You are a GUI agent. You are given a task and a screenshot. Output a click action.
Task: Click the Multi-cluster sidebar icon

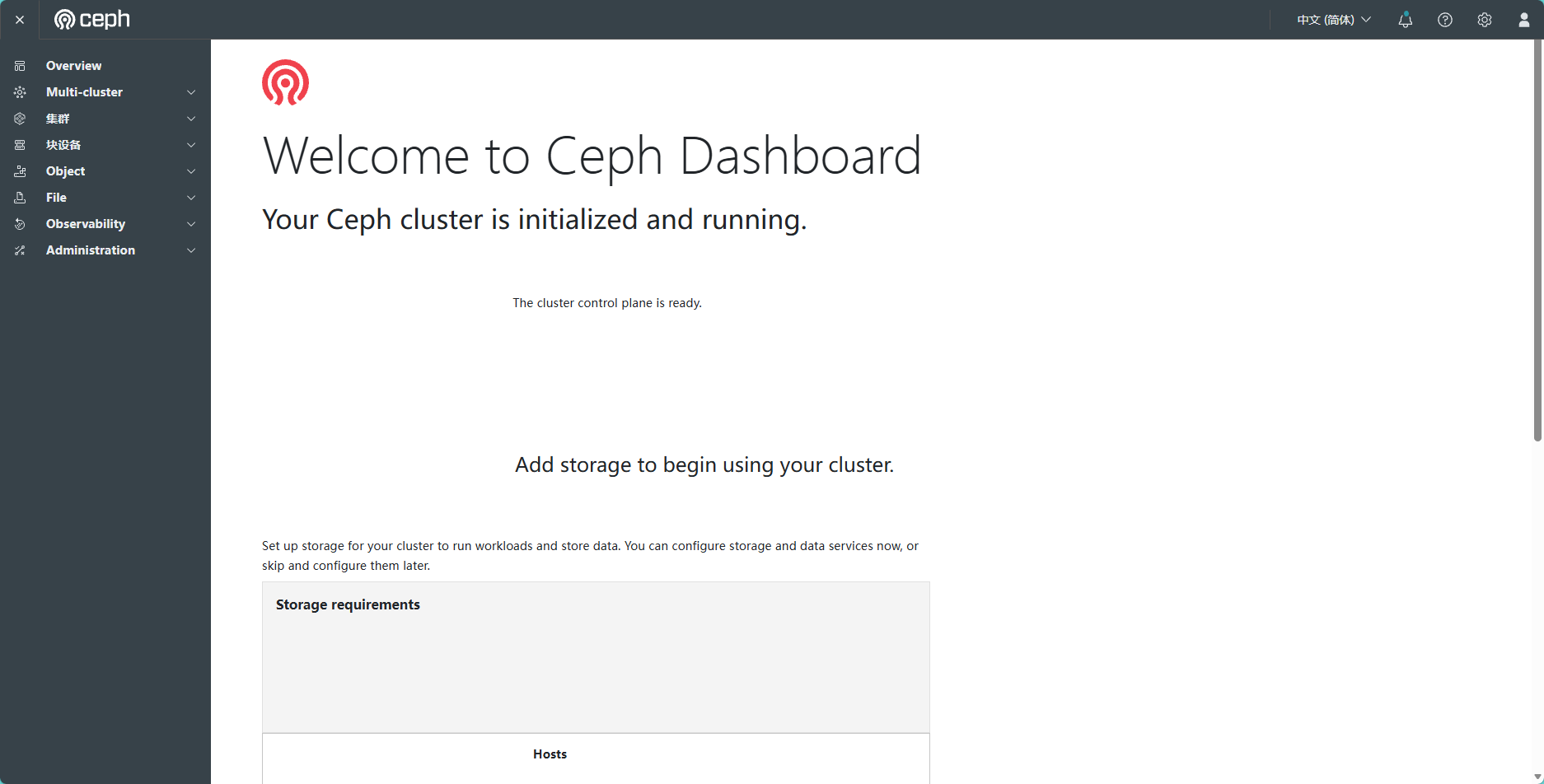coord(20,92)
